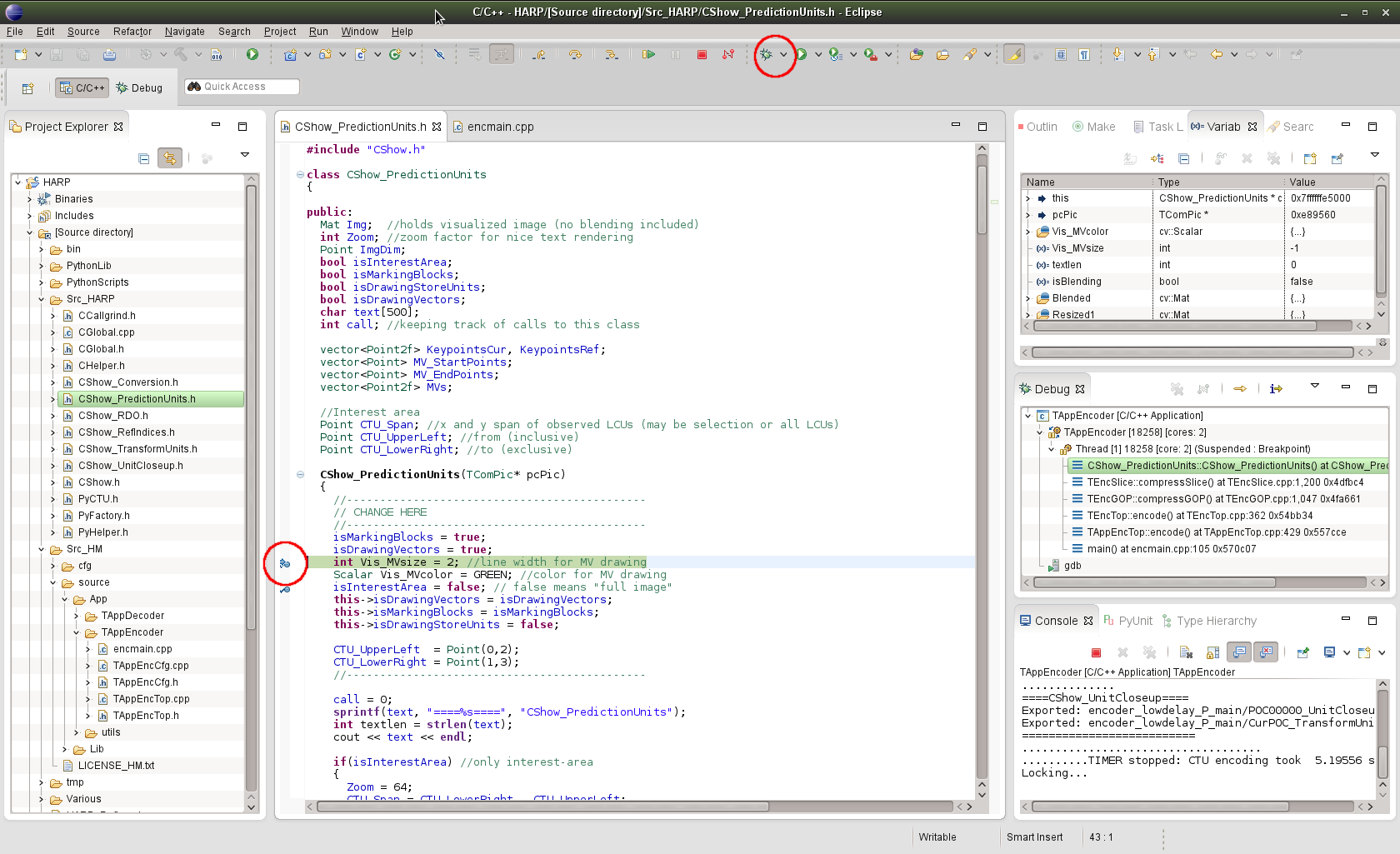Click the Debug bug icon in main toolbar
Viewport: 1400px width, 854px height.
pyautogui.click(x=766, y=55)
